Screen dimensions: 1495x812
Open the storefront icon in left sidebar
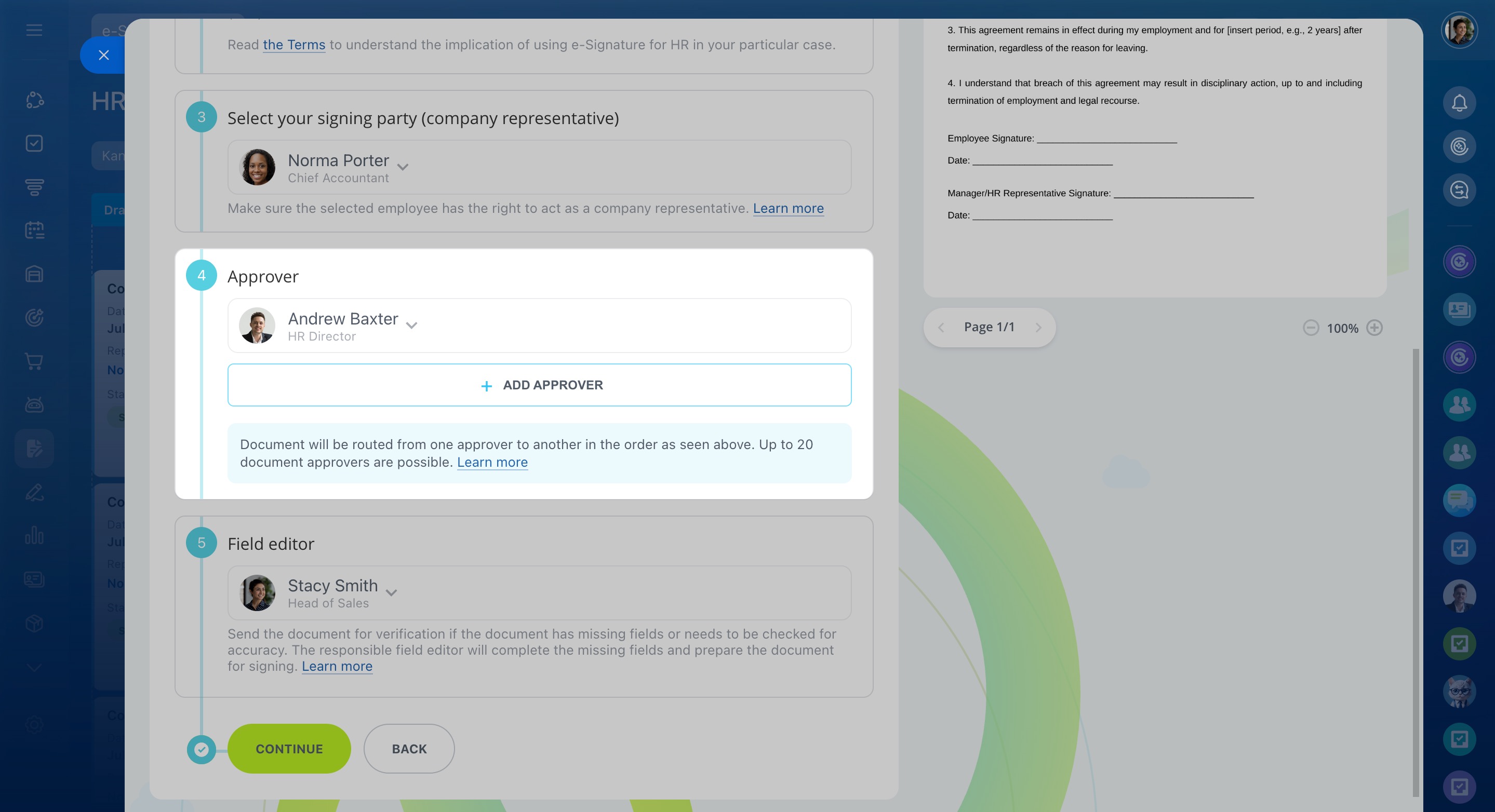click(34, 274)
